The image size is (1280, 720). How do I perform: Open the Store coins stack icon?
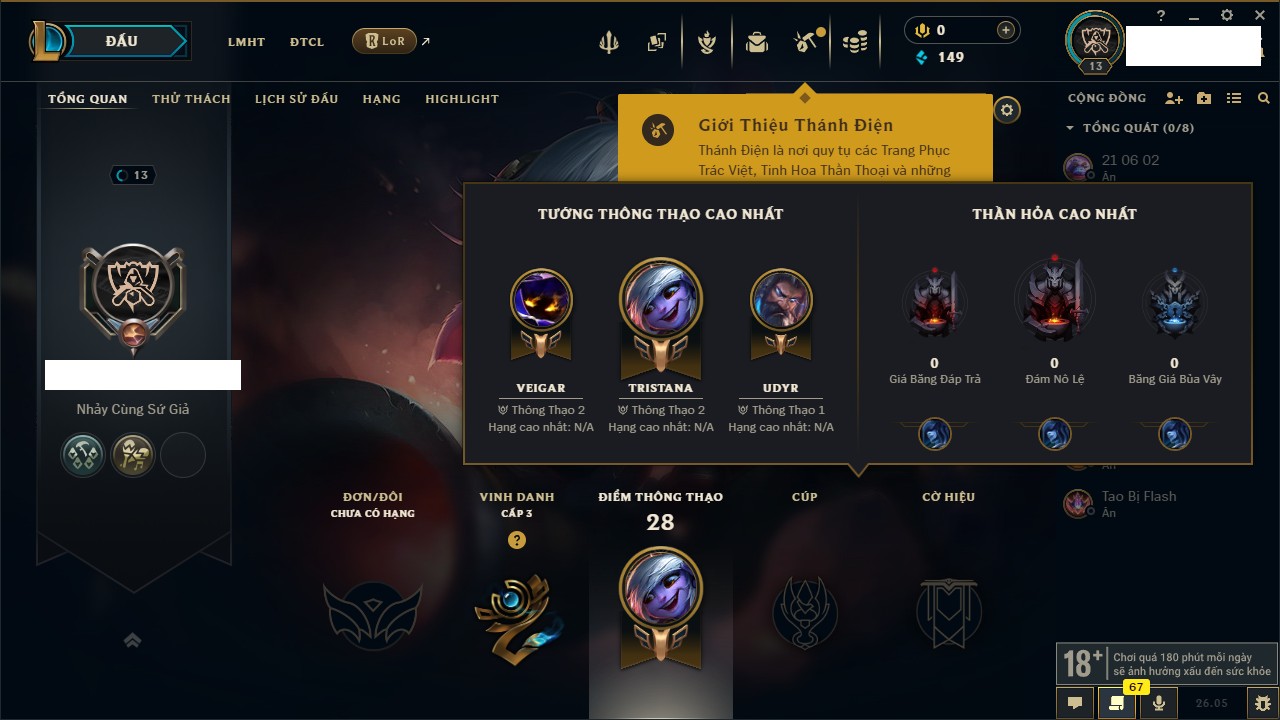855,42
